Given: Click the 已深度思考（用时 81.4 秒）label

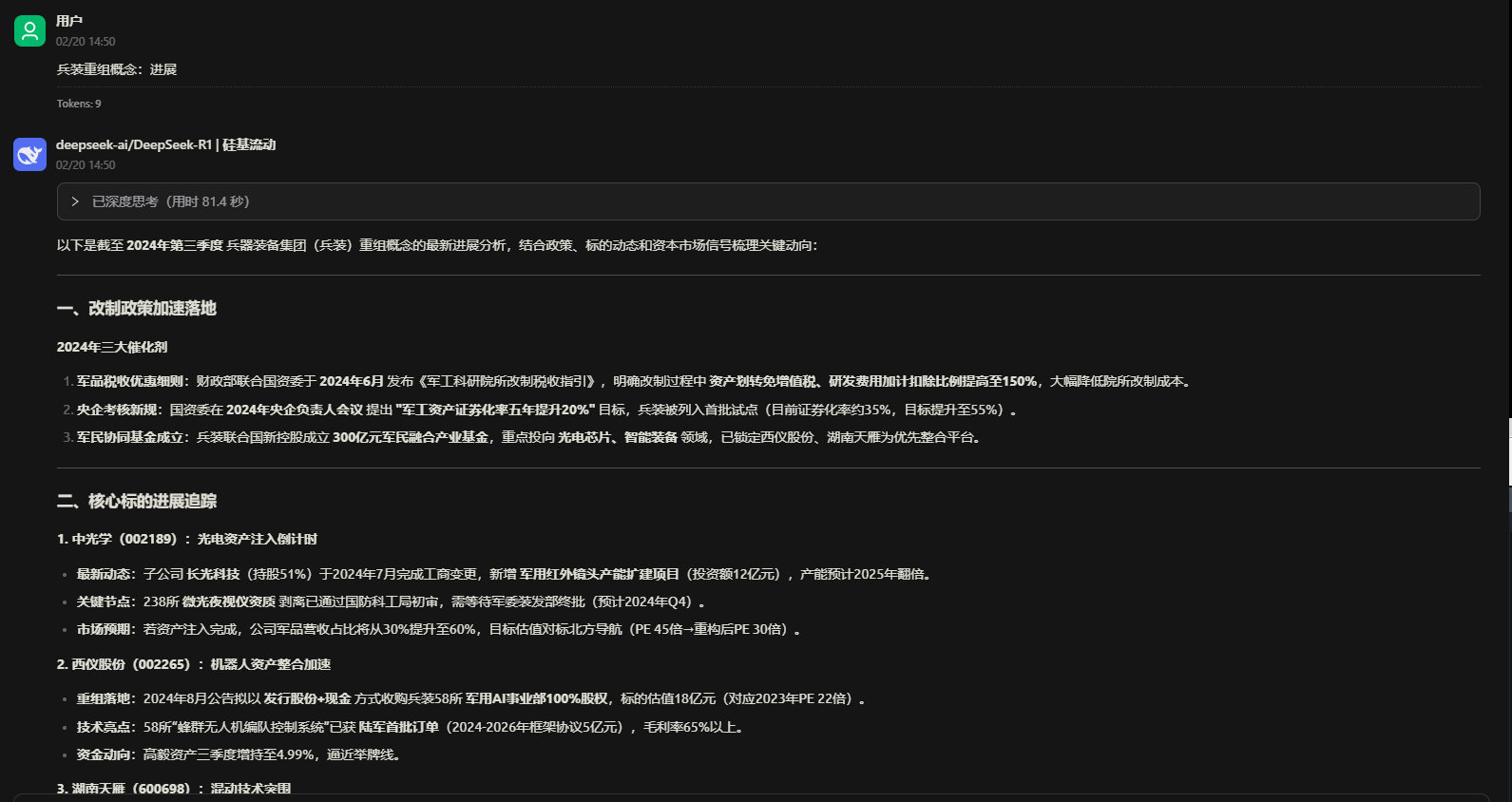Looking at the screenshot, I should pyautogui.click(x=171, y=201).
